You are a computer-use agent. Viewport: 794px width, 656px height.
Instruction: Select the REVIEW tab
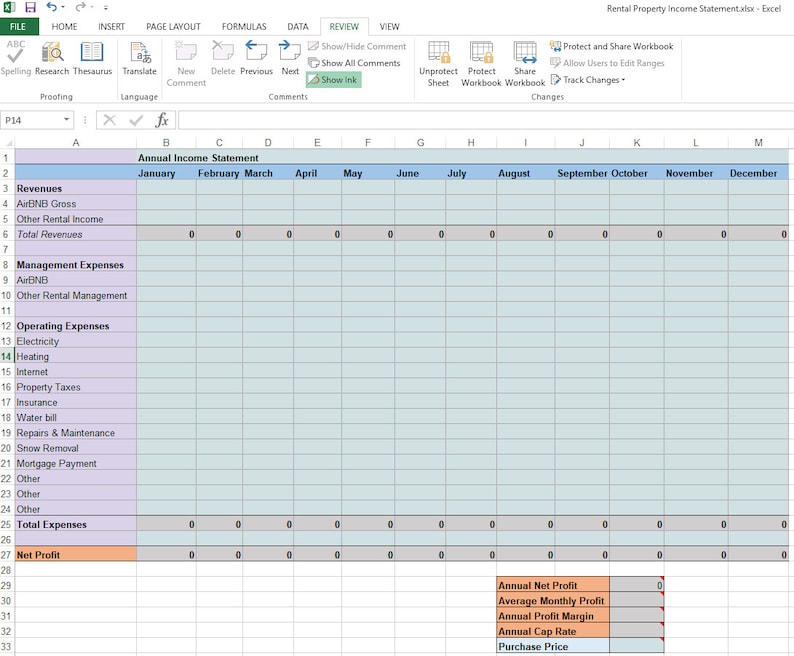point(344,27)
